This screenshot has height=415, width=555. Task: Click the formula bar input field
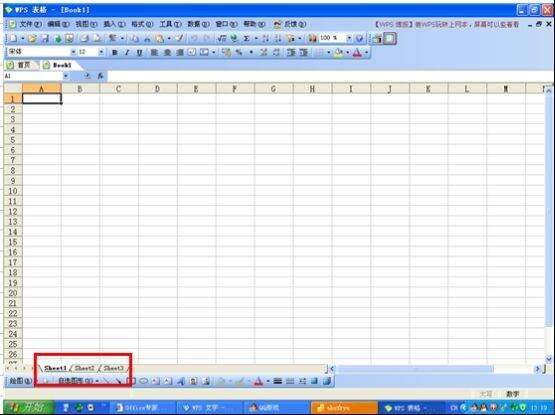[331, 76]
